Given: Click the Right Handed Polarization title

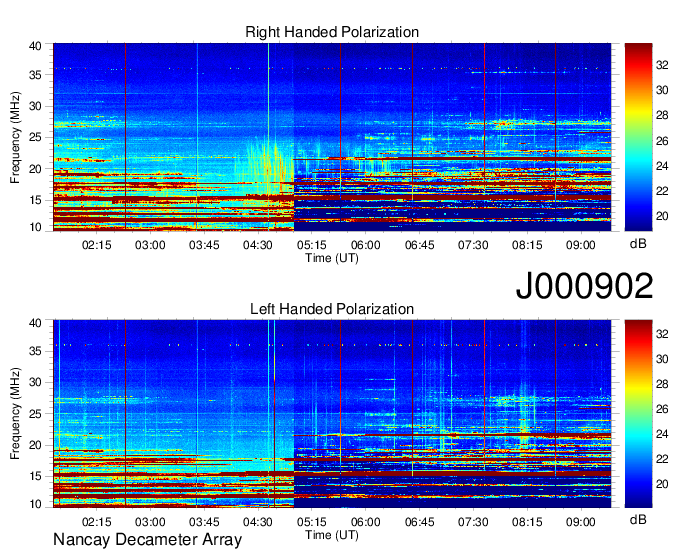Looking at the screenshot, I should 332,32.
